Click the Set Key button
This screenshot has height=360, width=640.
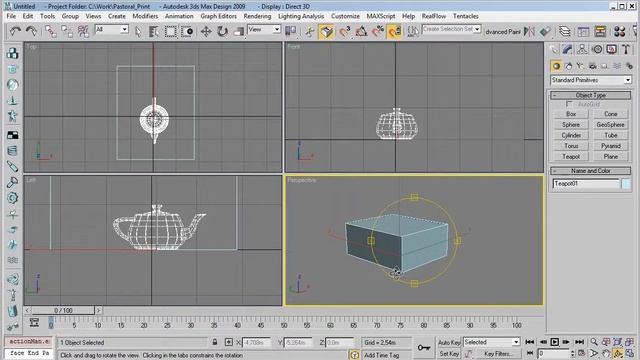coord(449,354)
